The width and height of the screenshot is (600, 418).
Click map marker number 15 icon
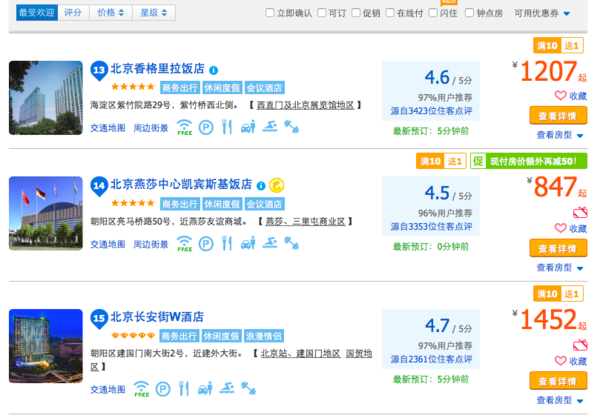pyautogui.click(x=99, y=318)
